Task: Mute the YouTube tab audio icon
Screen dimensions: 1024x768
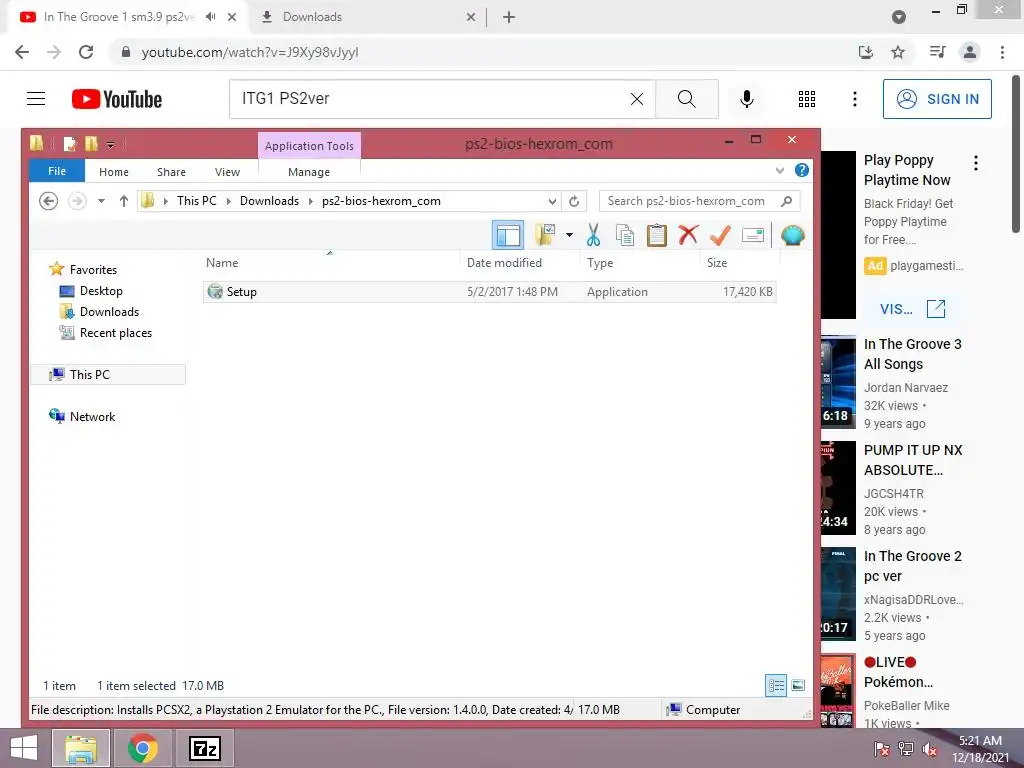Action: (x=210, y=17)
